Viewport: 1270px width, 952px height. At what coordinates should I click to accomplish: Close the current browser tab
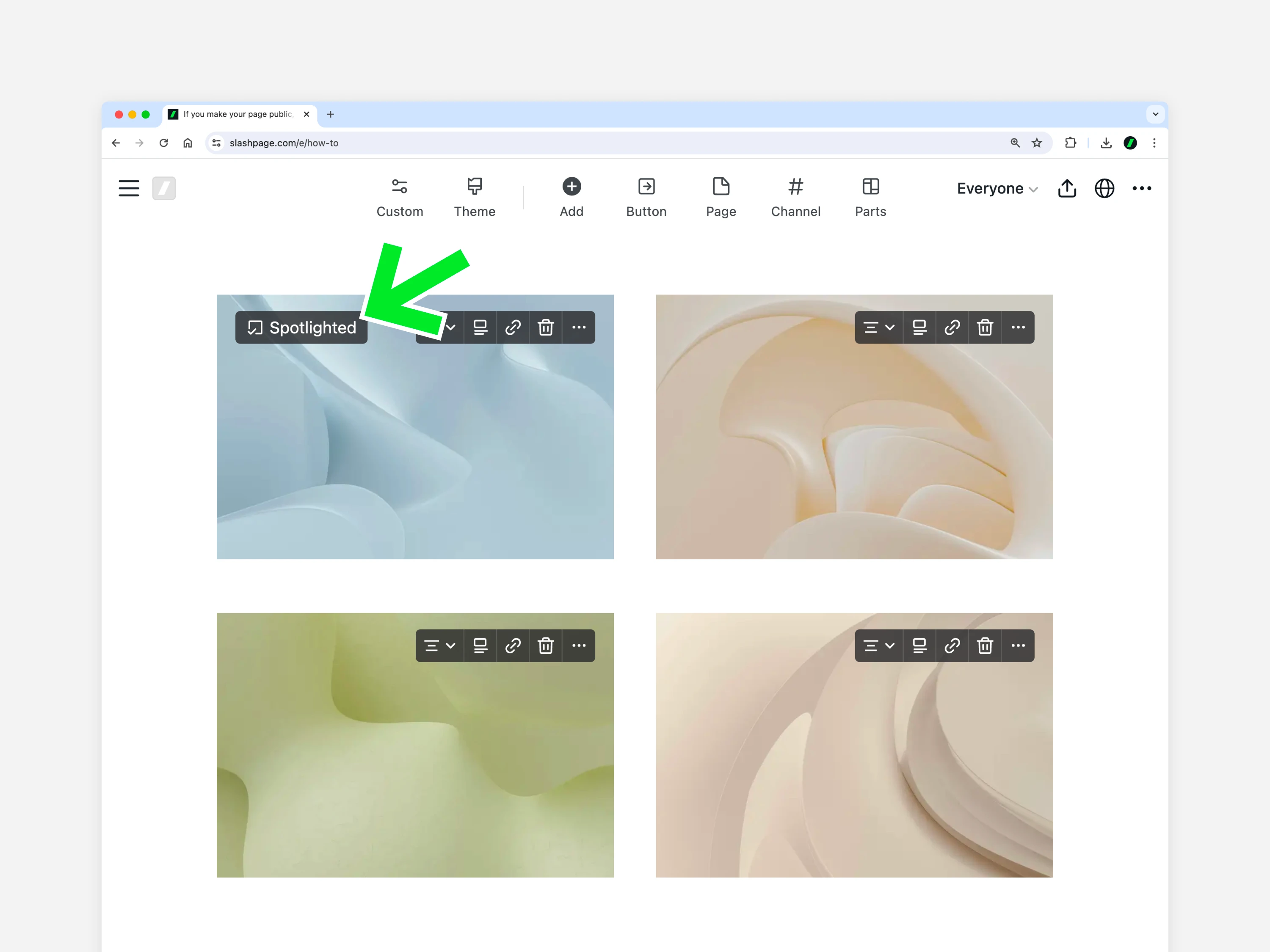point(306,114)
